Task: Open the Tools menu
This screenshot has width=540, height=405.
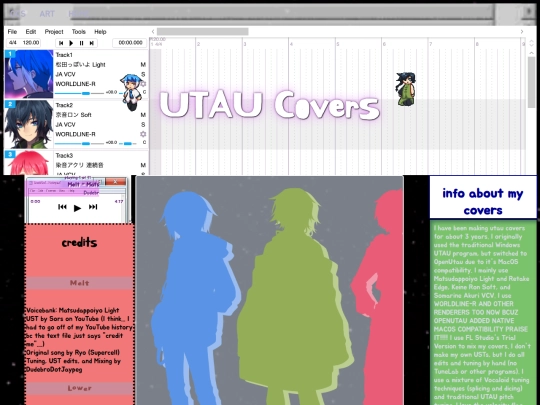Action: pyautogui.click(x=79, y=32)
